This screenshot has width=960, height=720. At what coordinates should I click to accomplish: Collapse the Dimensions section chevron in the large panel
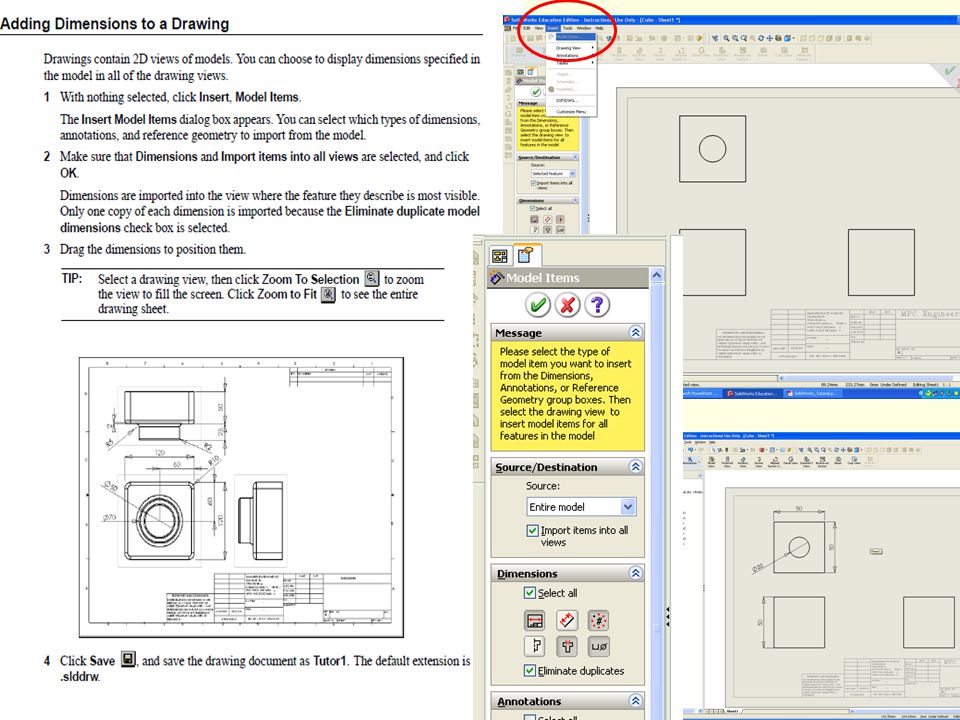coord(636,573)
